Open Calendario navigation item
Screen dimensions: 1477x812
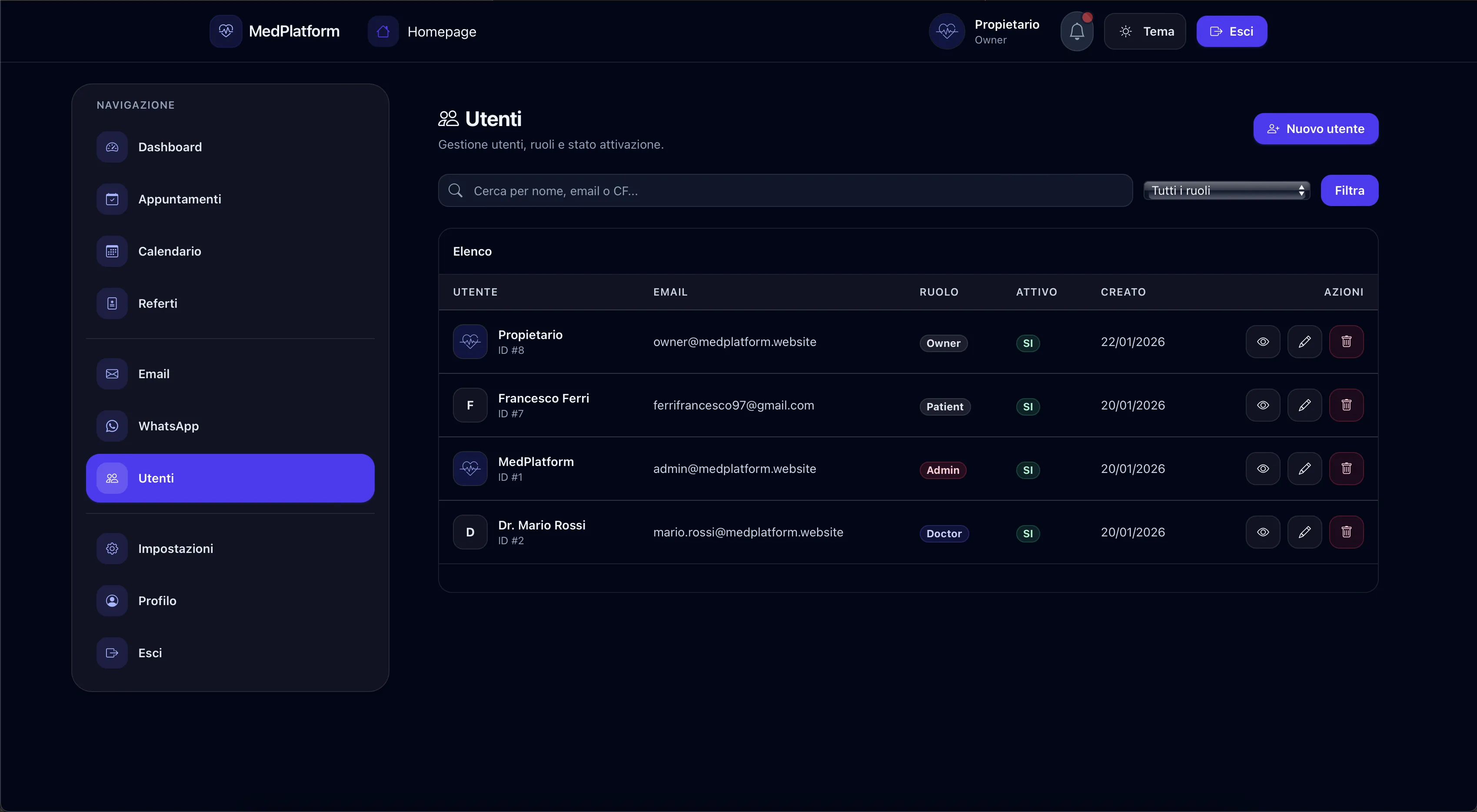[230, 251]
